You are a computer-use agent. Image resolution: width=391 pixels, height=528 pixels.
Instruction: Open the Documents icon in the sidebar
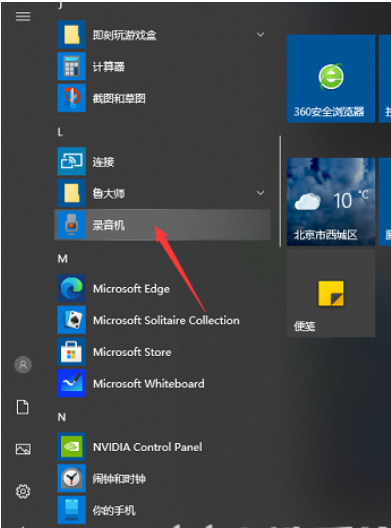coord(23,407)
